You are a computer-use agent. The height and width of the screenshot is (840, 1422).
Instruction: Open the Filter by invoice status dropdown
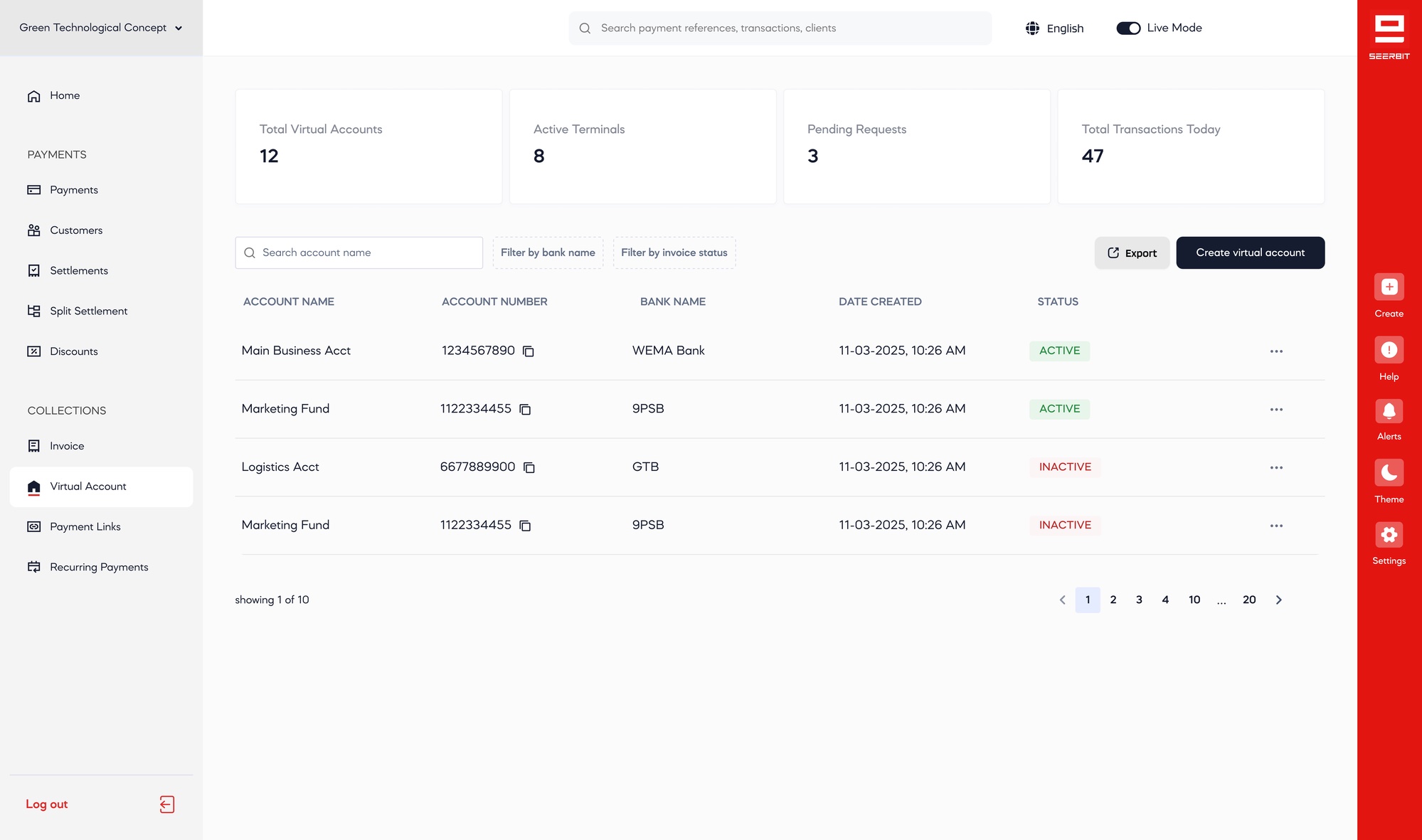click(674, 252)
